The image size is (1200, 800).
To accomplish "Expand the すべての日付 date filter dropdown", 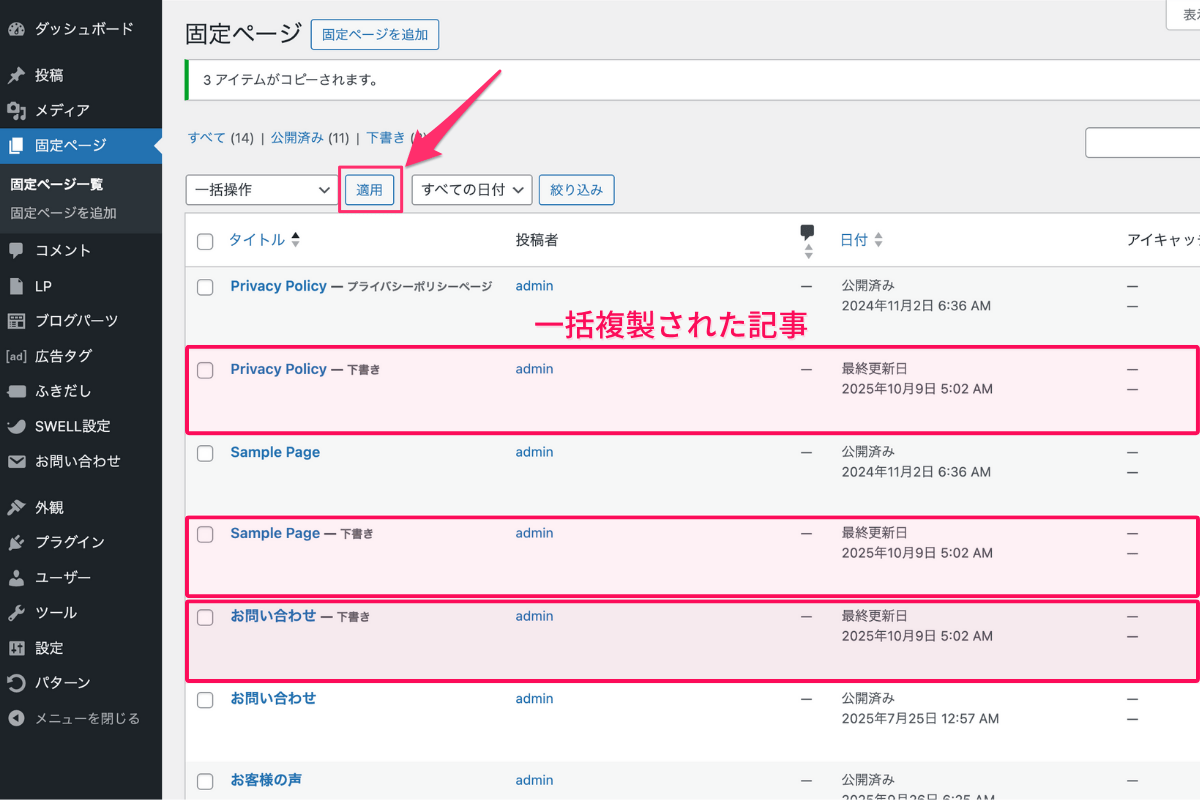I will 471,189.
